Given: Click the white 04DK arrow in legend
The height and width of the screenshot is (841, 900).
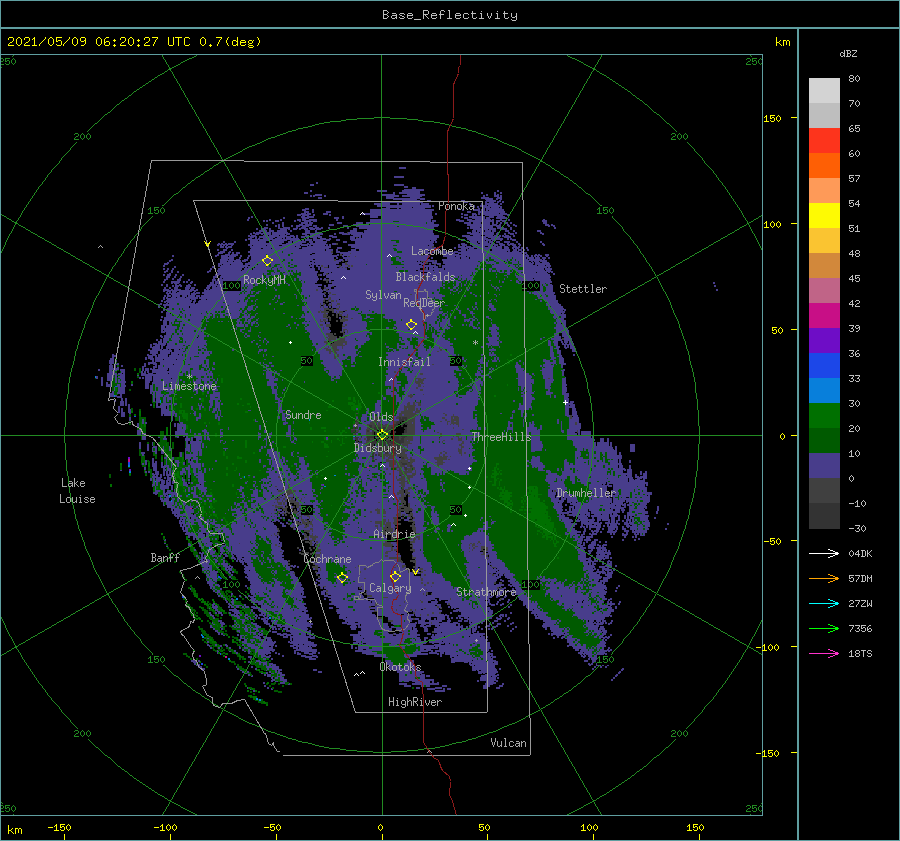Looking at the screenshot, I should pos(824,553).
